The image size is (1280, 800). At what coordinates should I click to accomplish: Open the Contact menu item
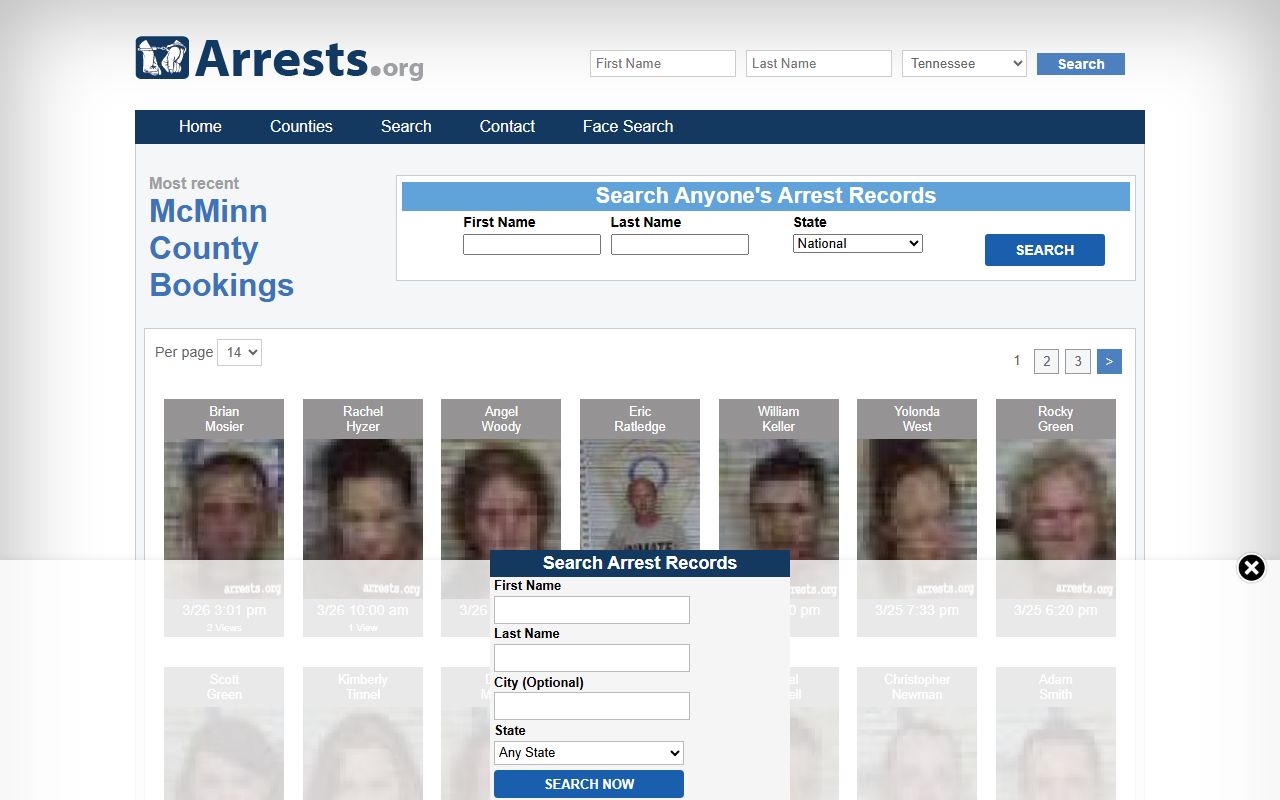(x=507, y=126)
